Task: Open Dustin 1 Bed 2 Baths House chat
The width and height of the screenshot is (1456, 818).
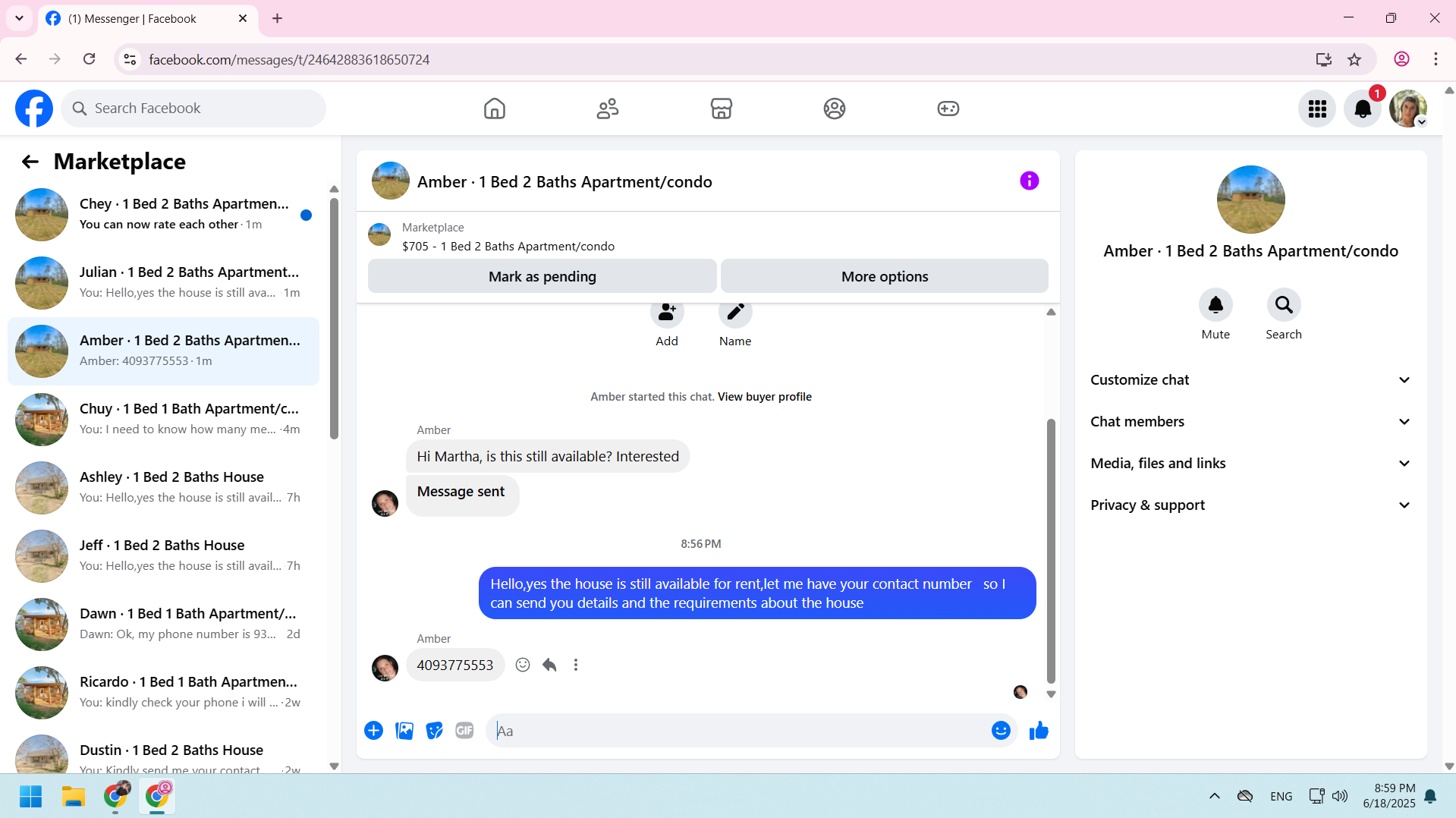Action: pyautogui.click(x=163, y=751)
